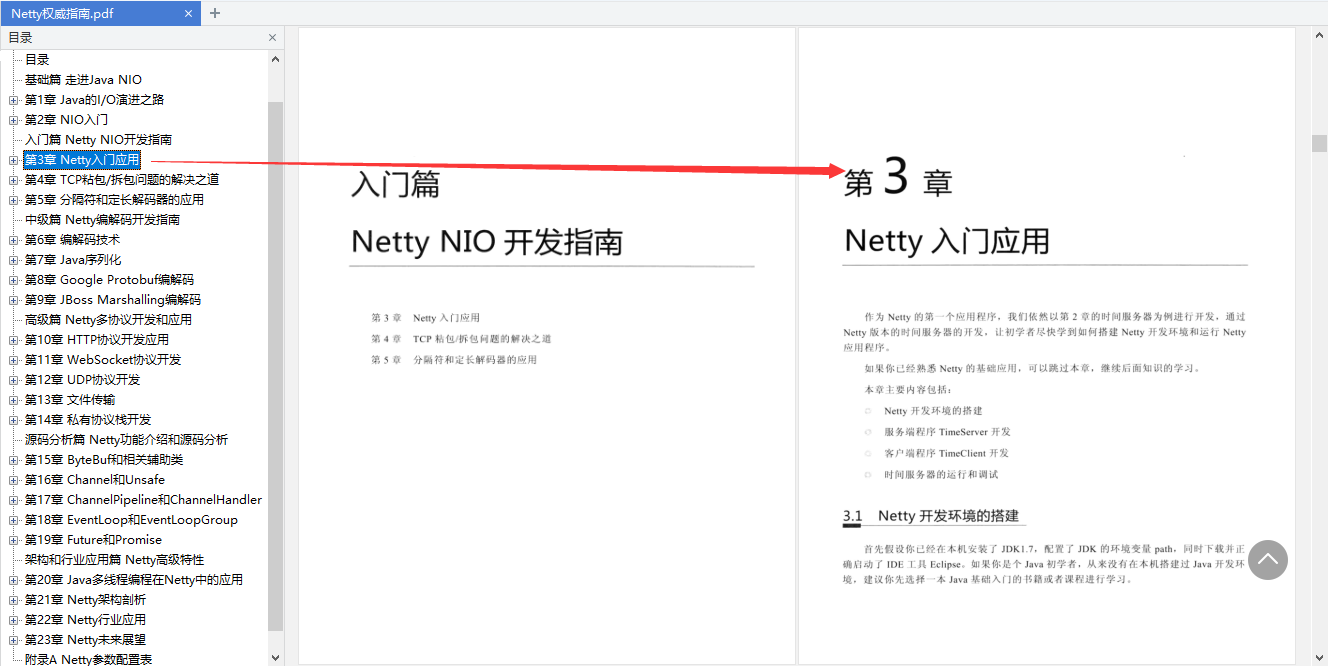Click bookmark panel scroll-up arrow
The height and width of the screenshot is (666, 1328).
pos(276,59)
